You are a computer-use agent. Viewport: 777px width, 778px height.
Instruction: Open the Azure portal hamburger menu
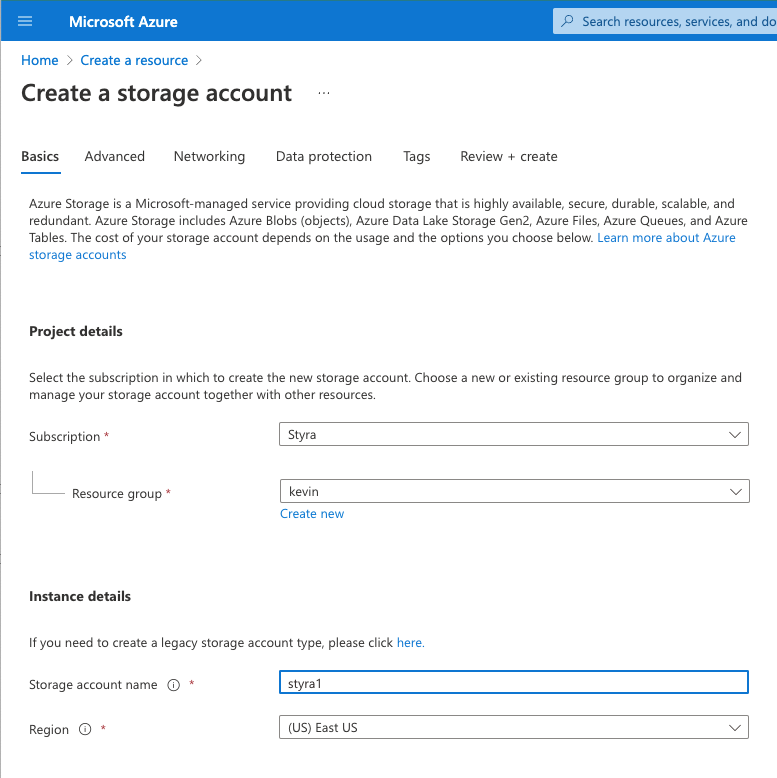(x=25, y=21)
